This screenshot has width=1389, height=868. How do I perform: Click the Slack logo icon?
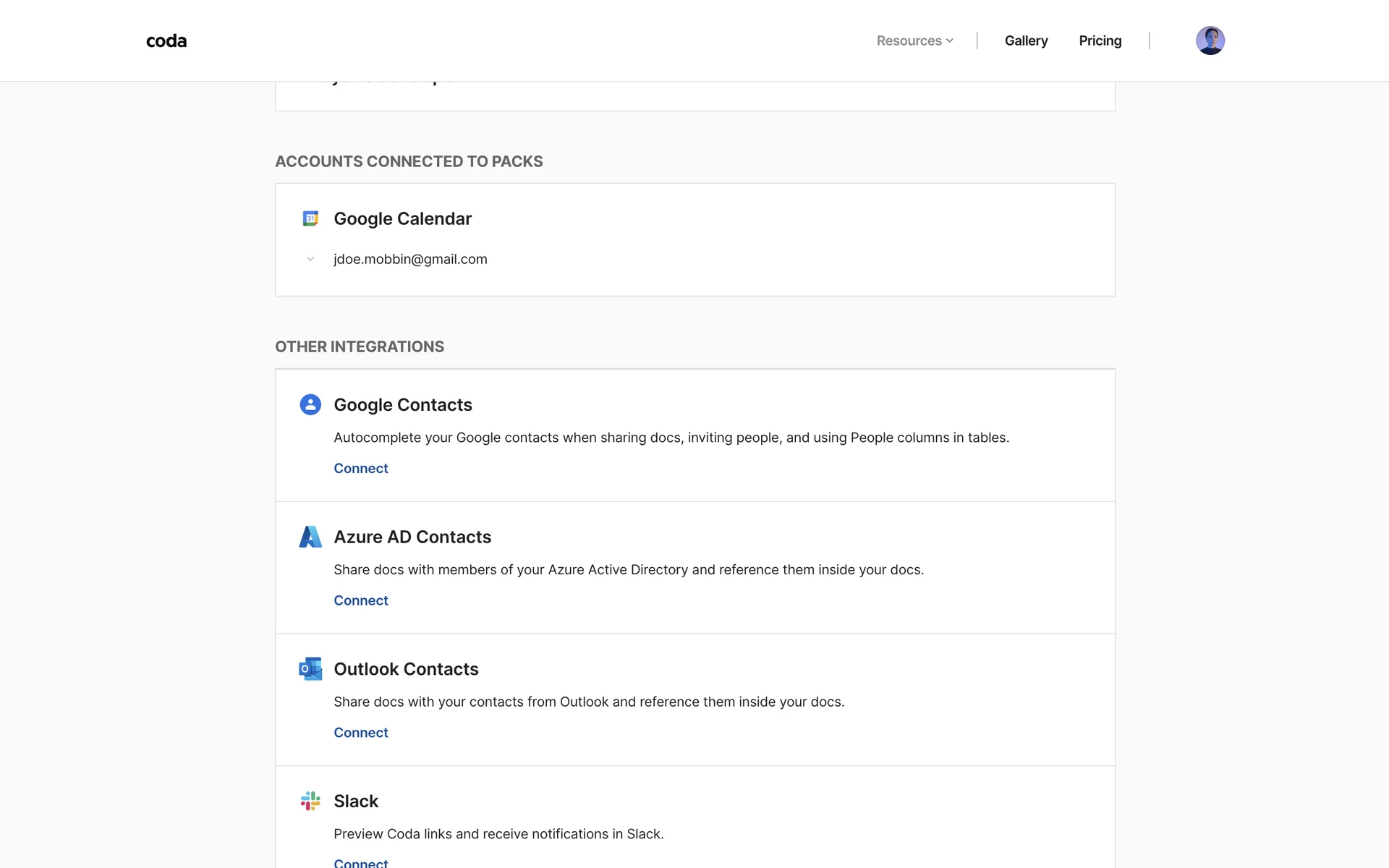click(x=310, y=801)
